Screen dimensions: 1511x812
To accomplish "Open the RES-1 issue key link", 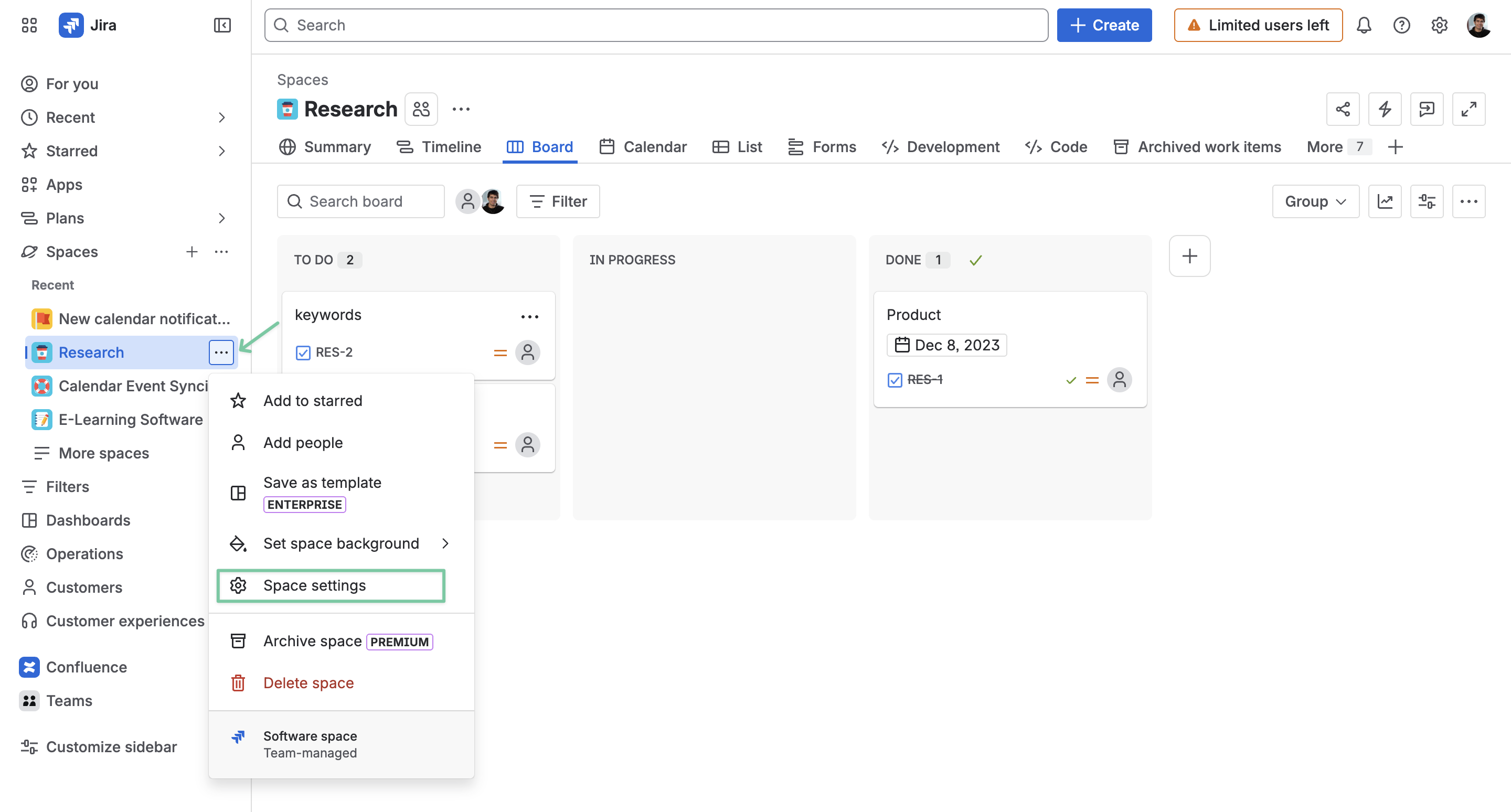I will point(924,380).
